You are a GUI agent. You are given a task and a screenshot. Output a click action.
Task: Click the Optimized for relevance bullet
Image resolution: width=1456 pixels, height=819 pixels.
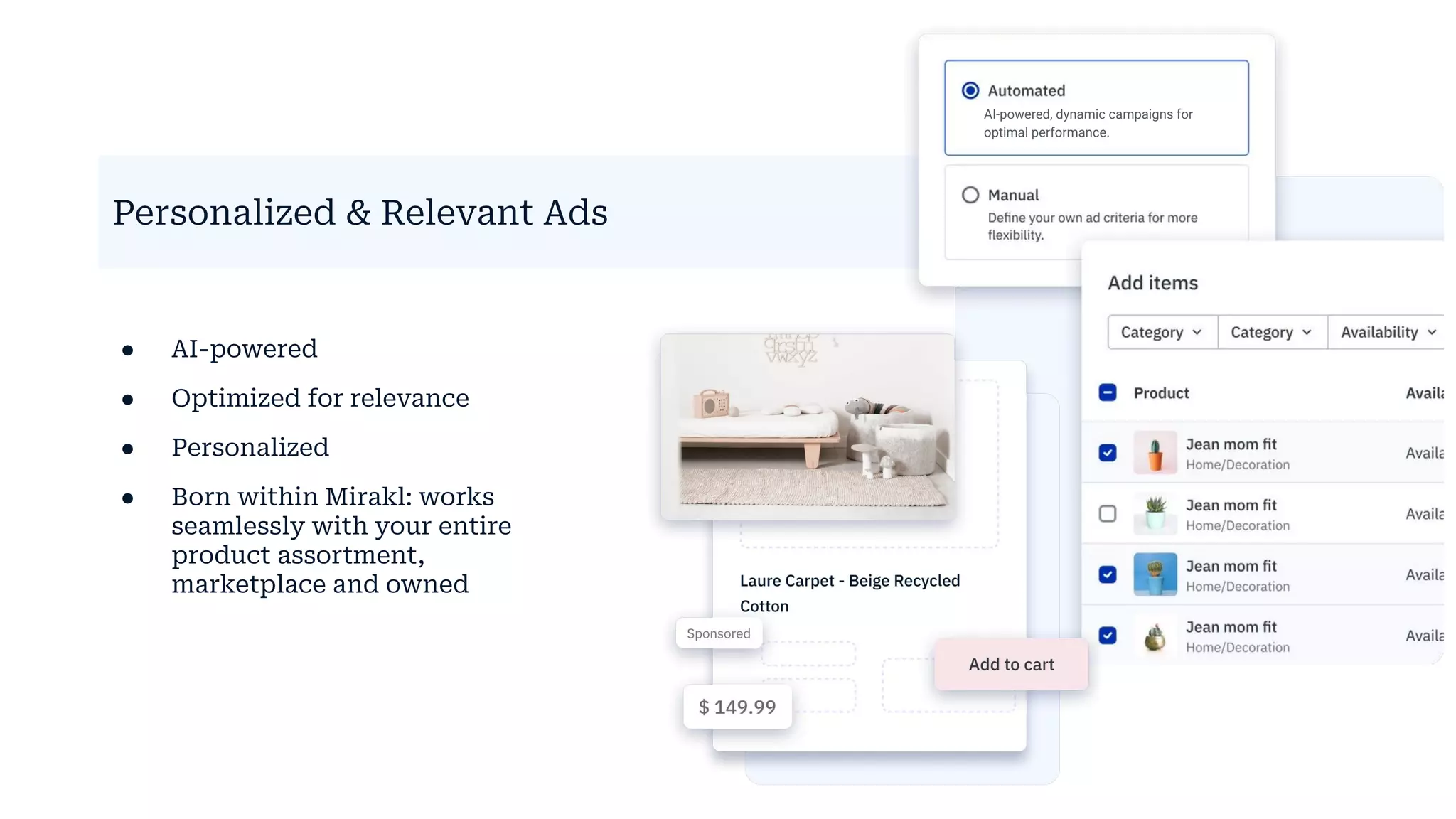[320, 398]
